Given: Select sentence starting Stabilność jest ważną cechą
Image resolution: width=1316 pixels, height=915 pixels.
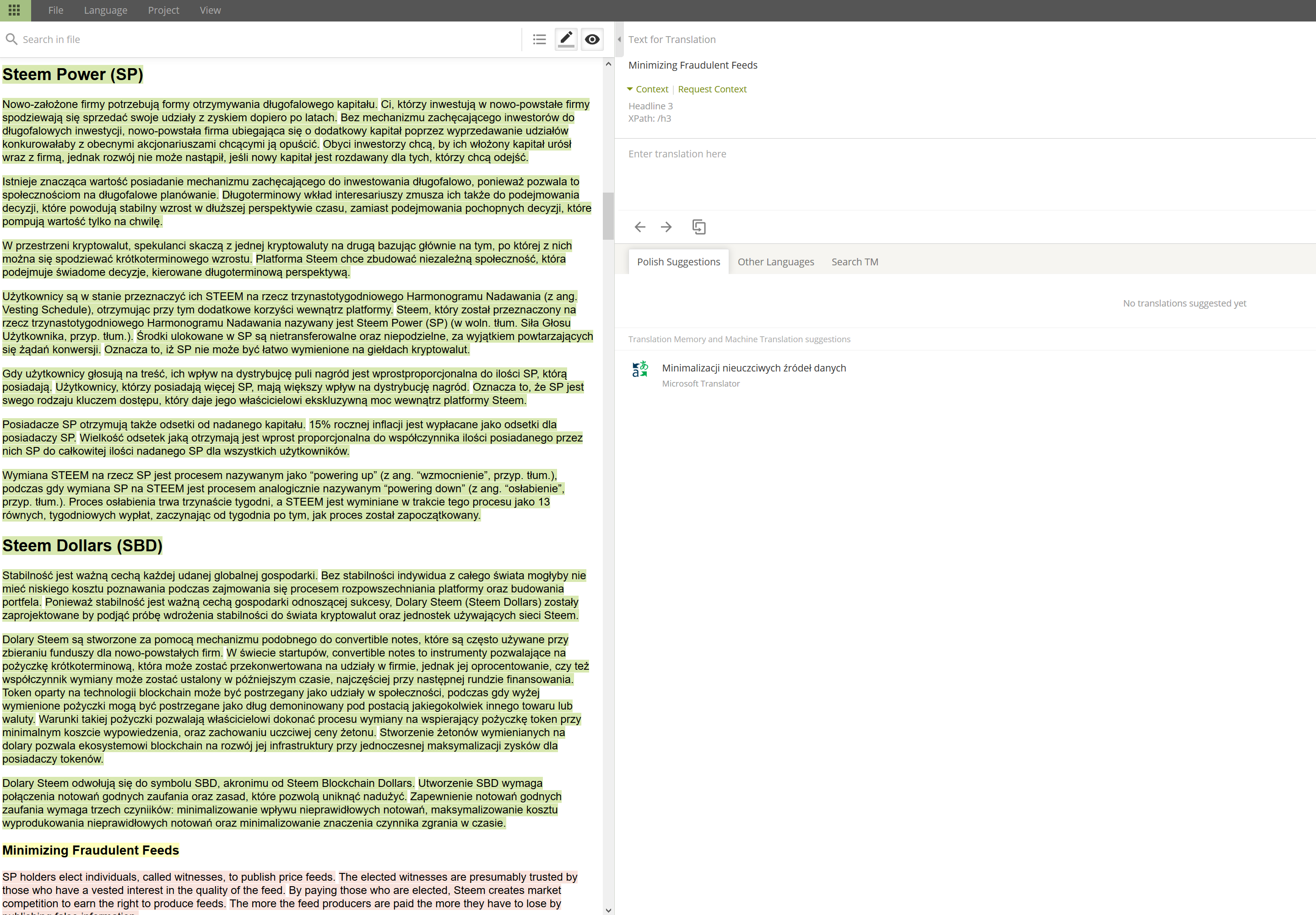Looking at the screenshot, I should pos(159,575).
